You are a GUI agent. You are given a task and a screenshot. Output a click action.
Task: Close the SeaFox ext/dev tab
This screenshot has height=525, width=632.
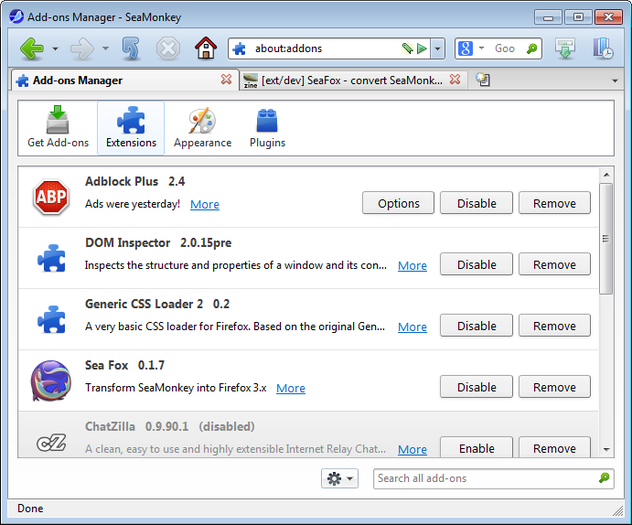pyautogui.click(x=455, y=79)
